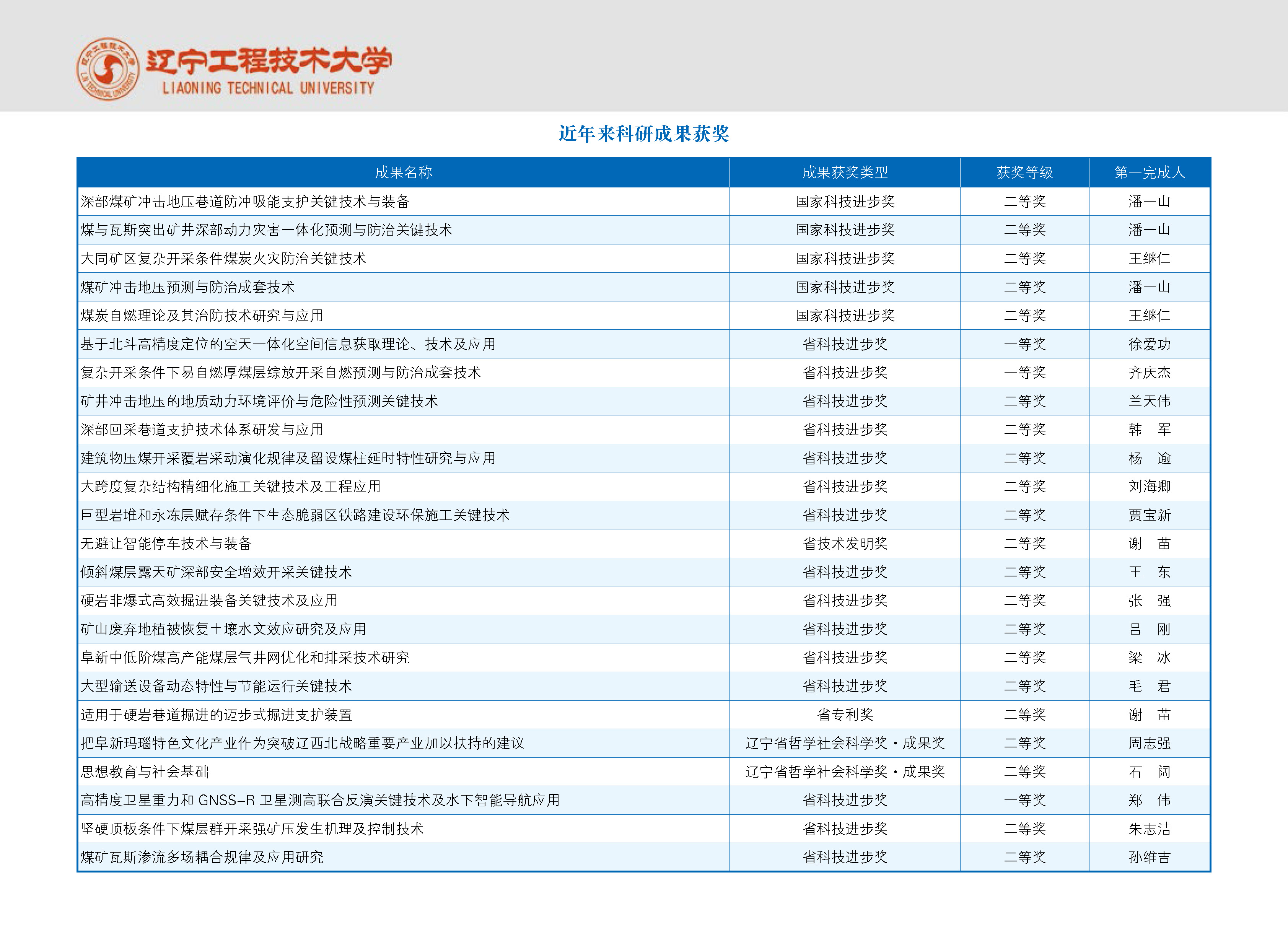Click row 适用于硬岩巷道掘进的迈步式掘进支护装置
Viewport: 1288px width, 949px height.
tap(643, 715)
